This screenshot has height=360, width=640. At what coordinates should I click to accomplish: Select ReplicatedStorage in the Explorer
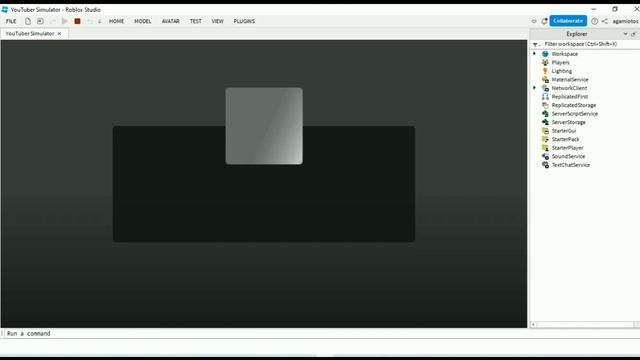(573, 105)
